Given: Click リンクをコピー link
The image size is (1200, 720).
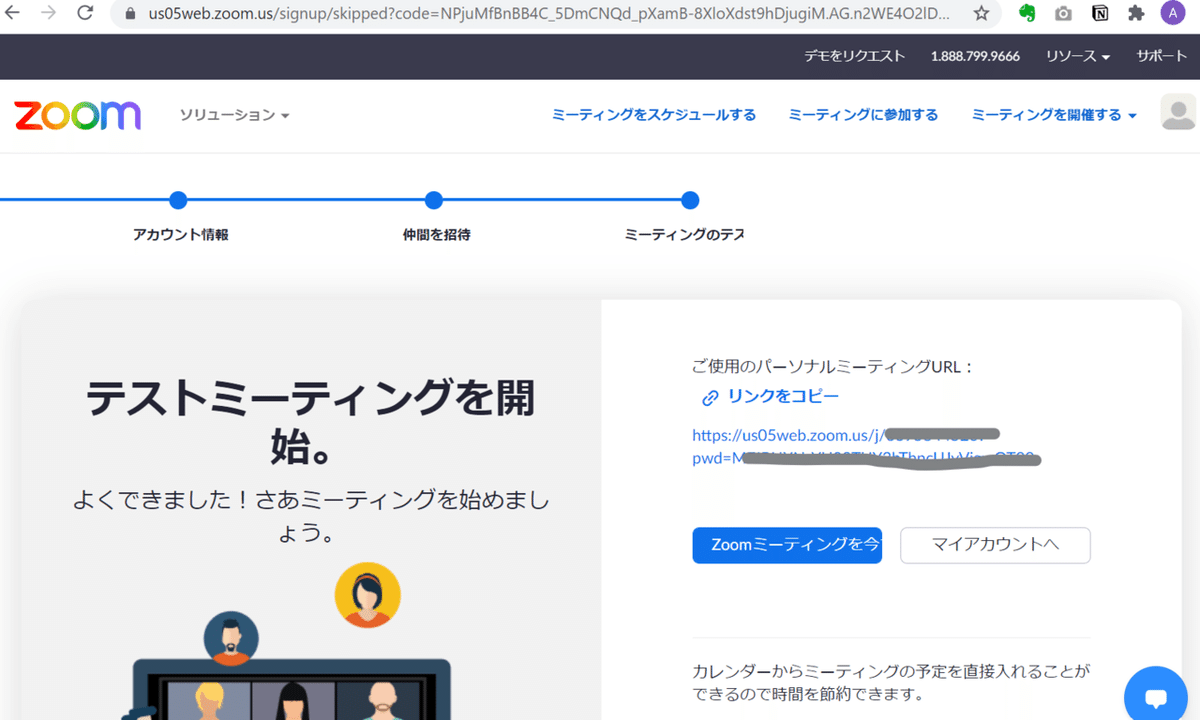Looking at the screenshot, I should click(783, 396).
